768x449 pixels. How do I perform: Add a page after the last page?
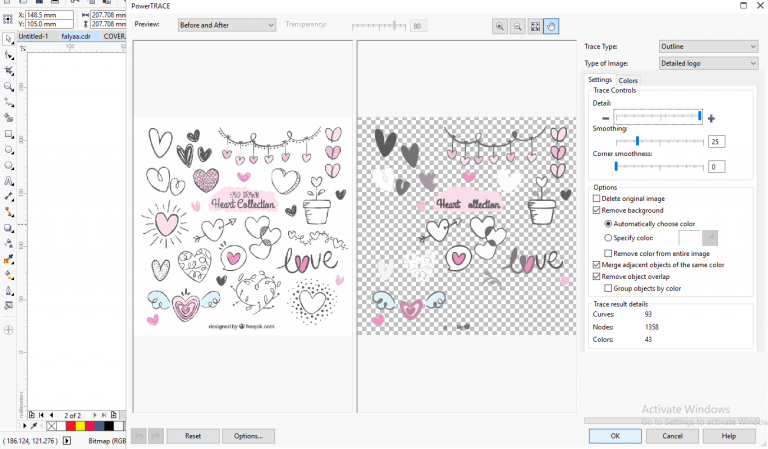(114, 415)
